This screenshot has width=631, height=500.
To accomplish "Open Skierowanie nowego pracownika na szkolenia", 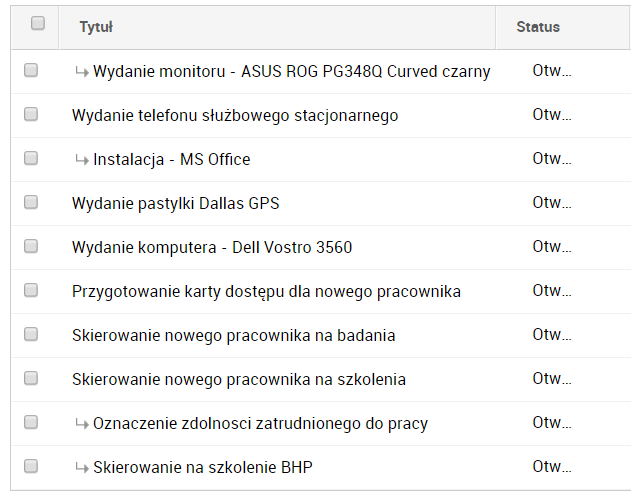I will 238,380.
